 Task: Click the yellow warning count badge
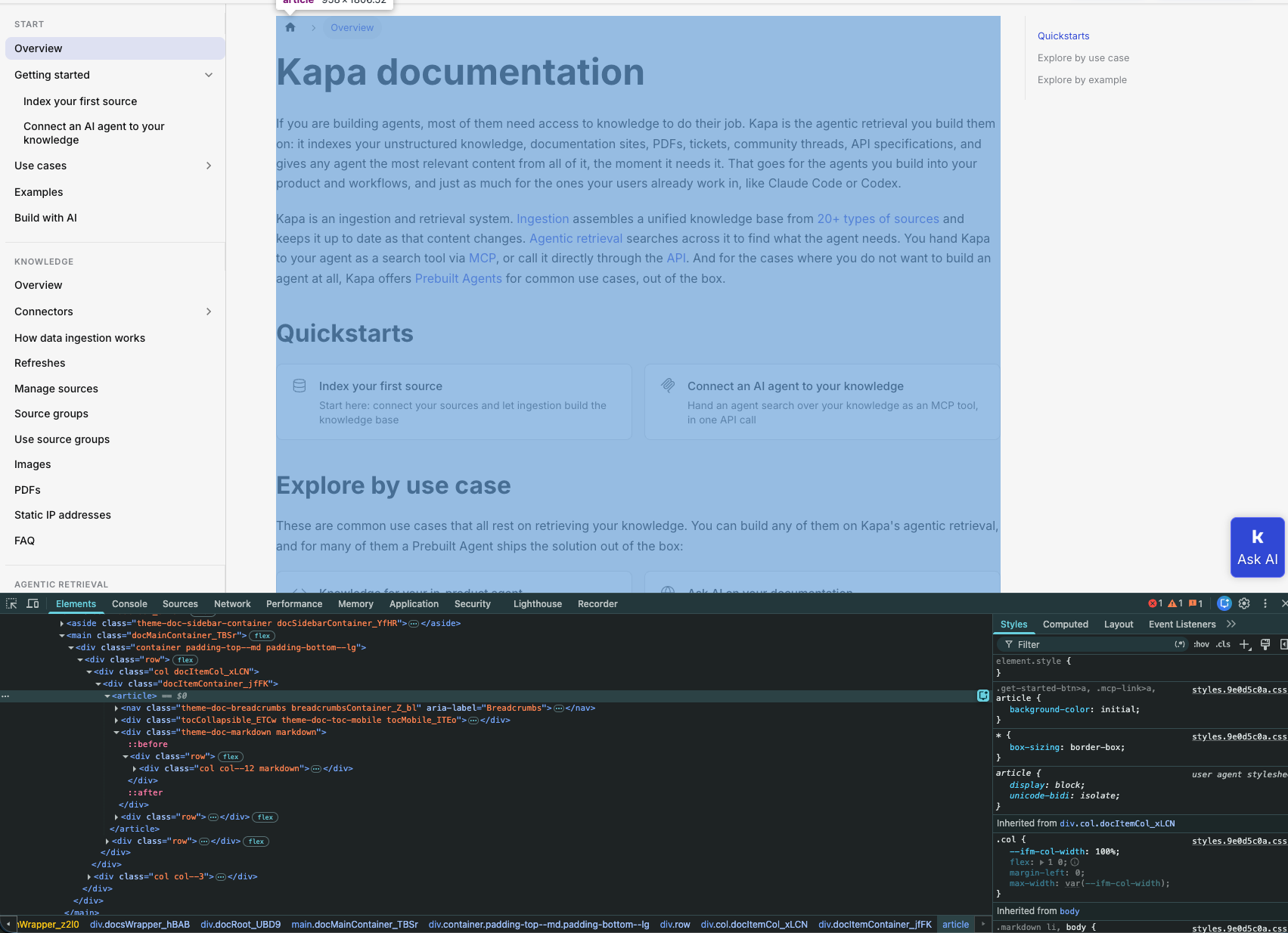[x=1175, y=603]
